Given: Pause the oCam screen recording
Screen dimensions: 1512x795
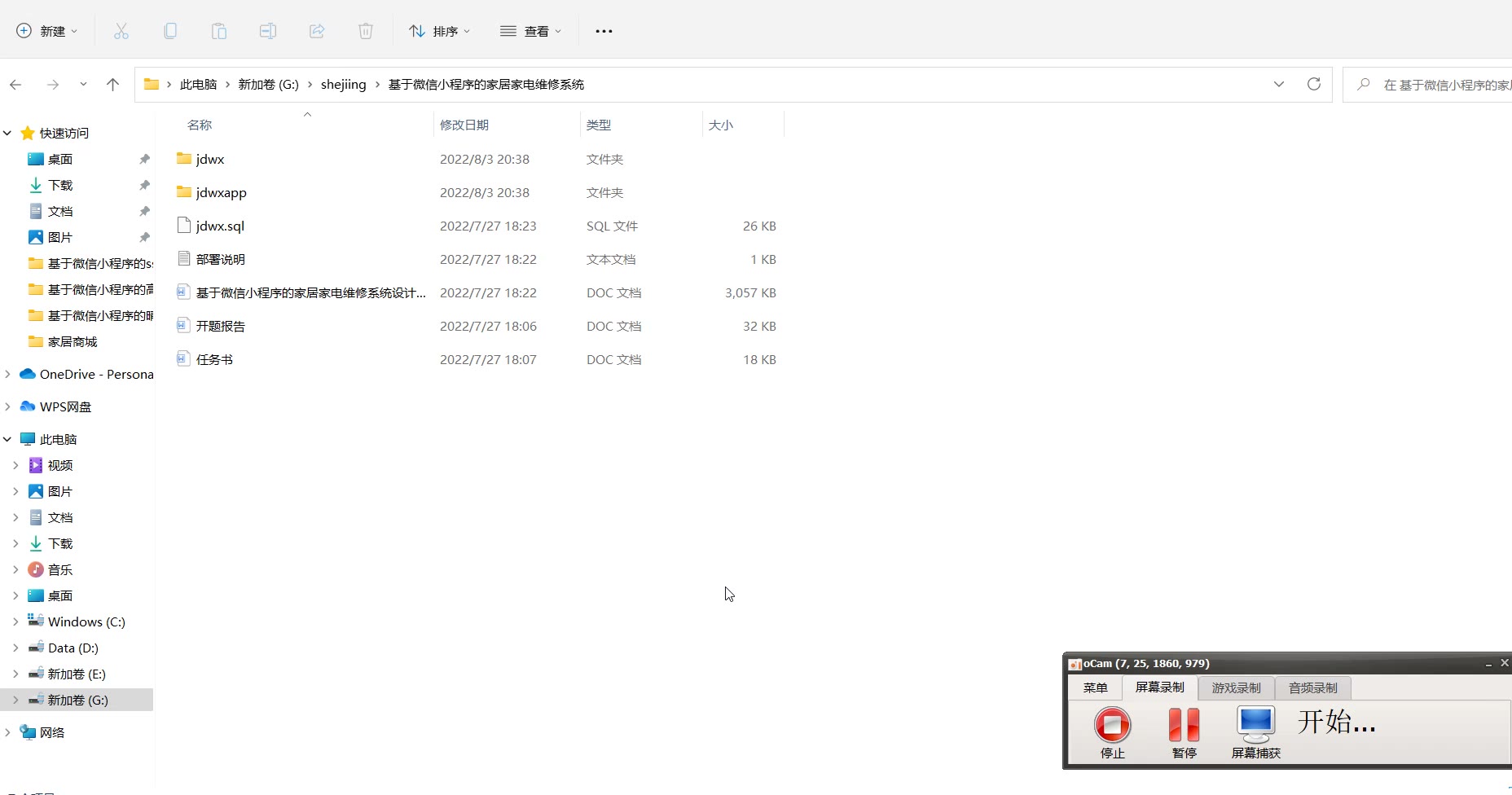Looking at the screenshot, I should [1184, 731].
